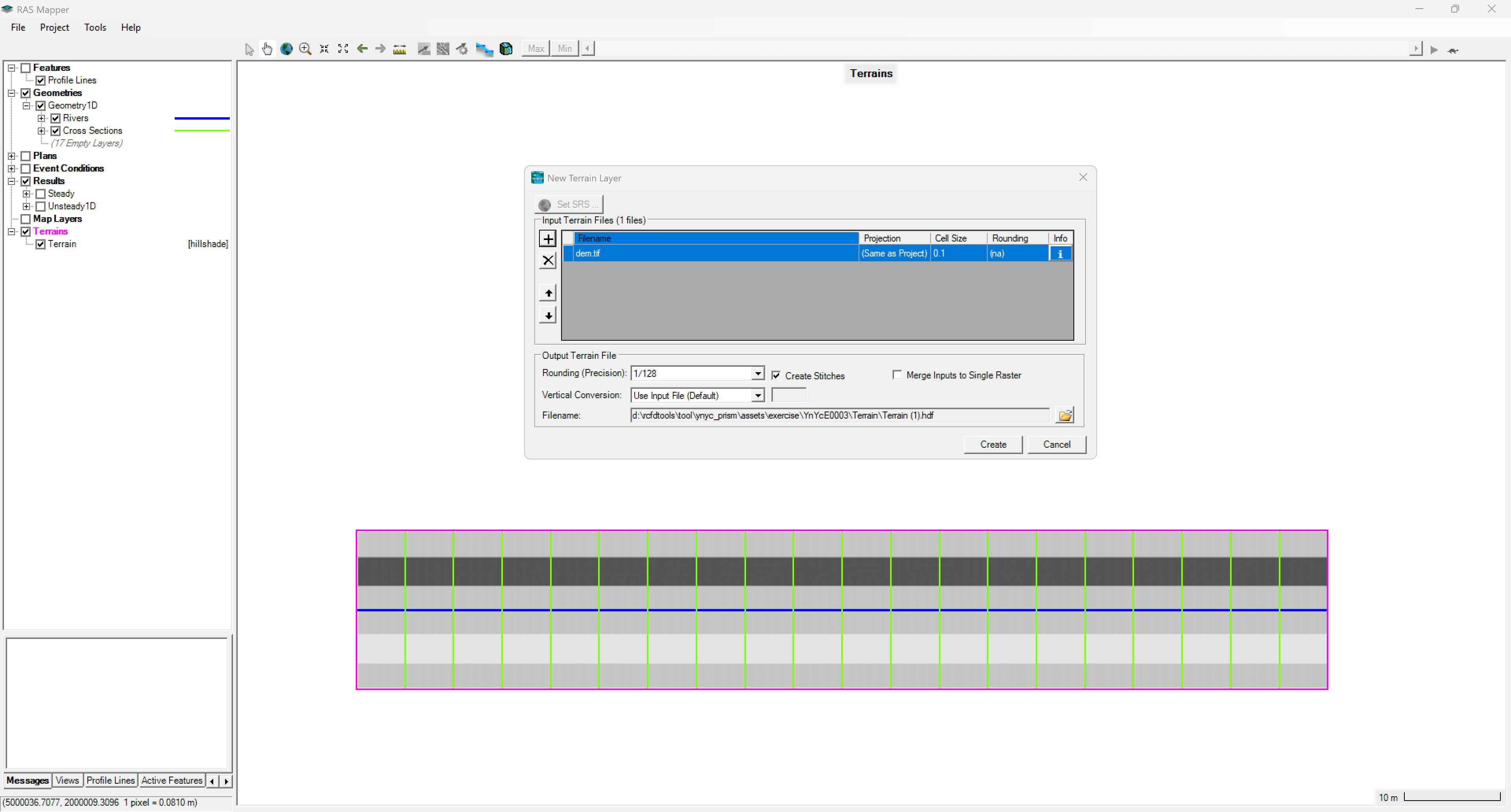Uncheck the Terrain hillshade layer checkbox
1511x812 pixels.
coord(41,244)
